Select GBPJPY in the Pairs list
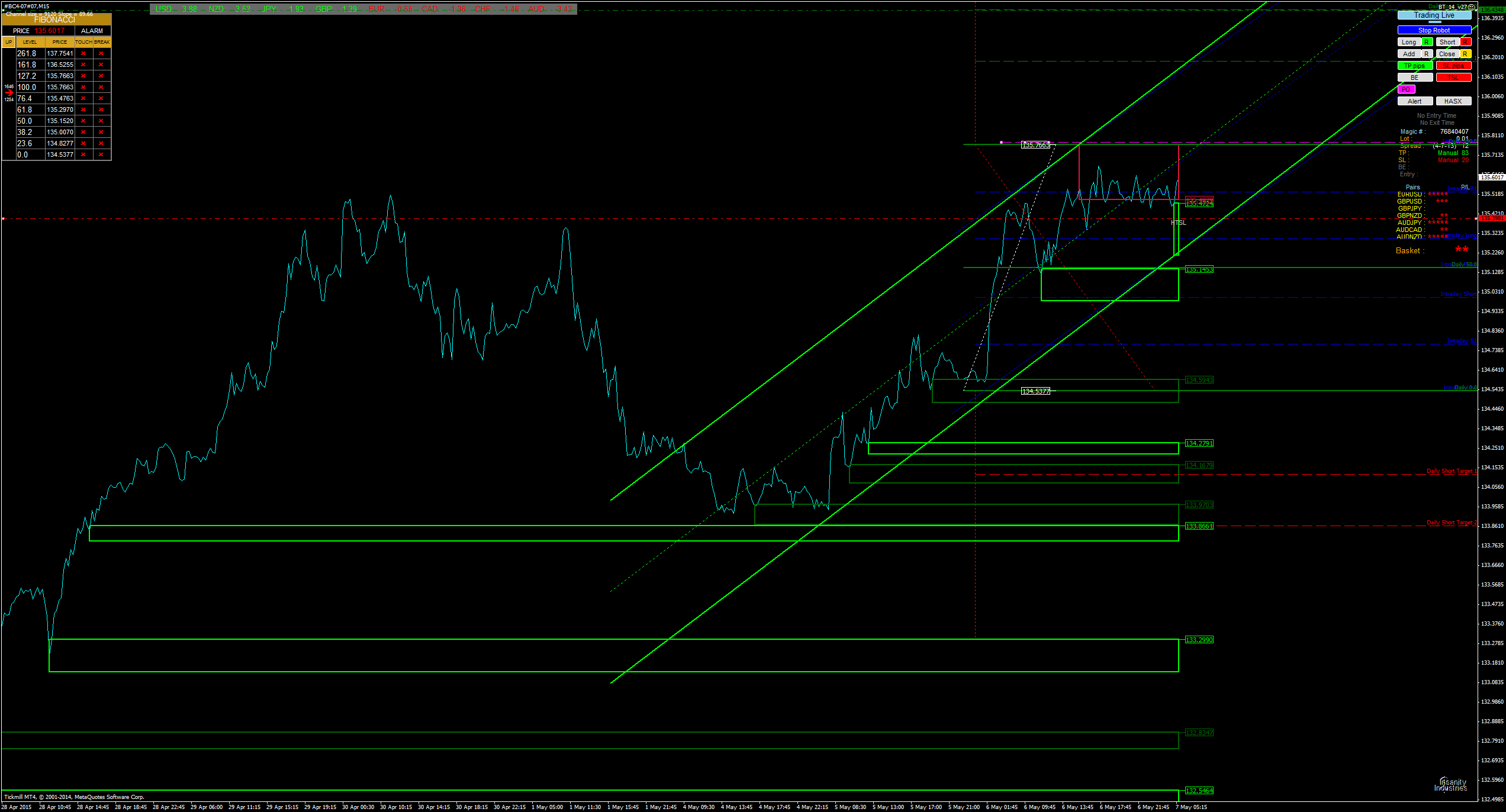The height and width of the screenshot is (812, 1506). (x=1410, y=209)
